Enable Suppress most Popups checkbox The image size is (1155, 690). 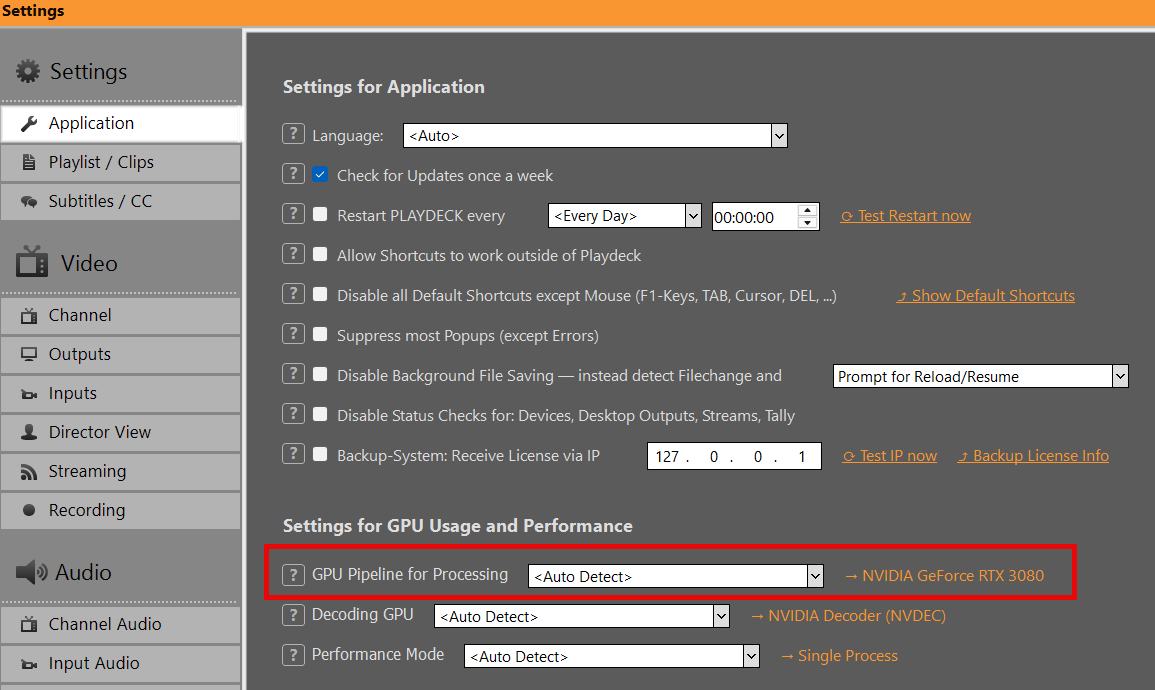(x=320, y=335)
